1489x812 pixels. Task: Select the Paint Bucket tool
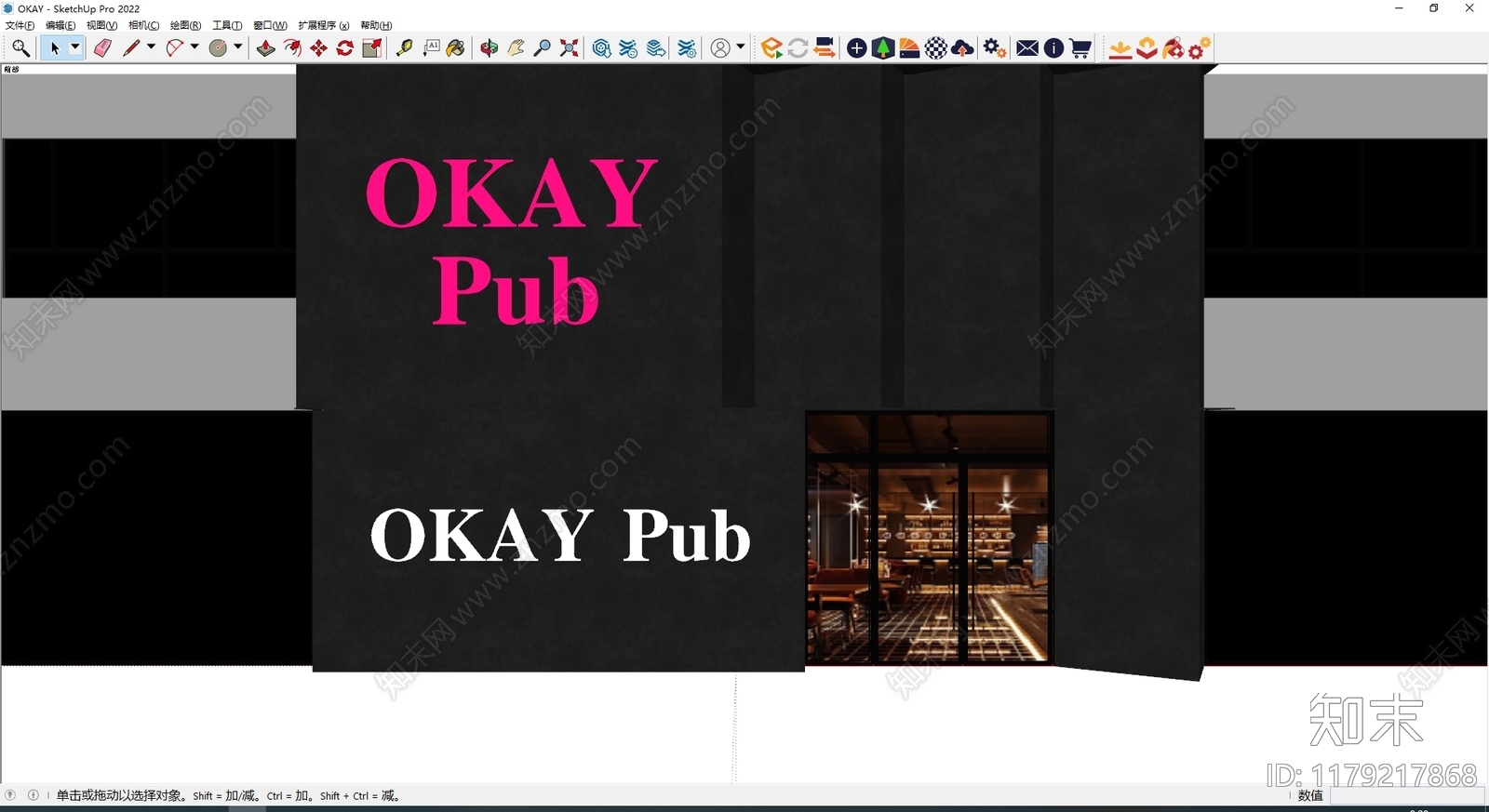[456, 48]
